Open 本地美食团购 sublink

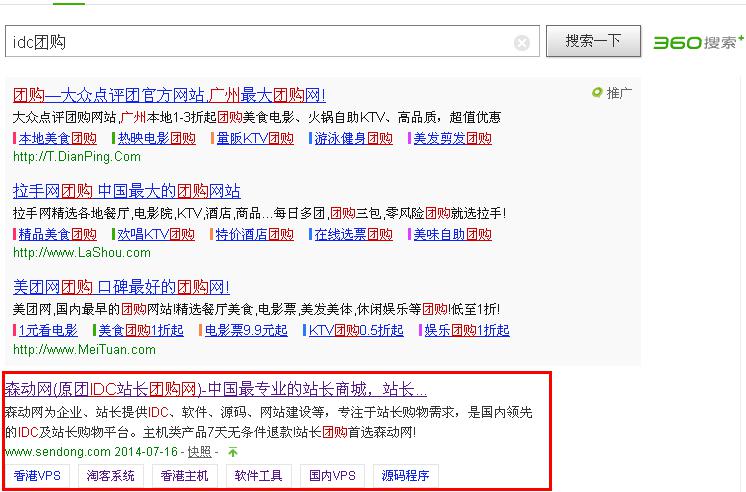(x=58, y=138)
